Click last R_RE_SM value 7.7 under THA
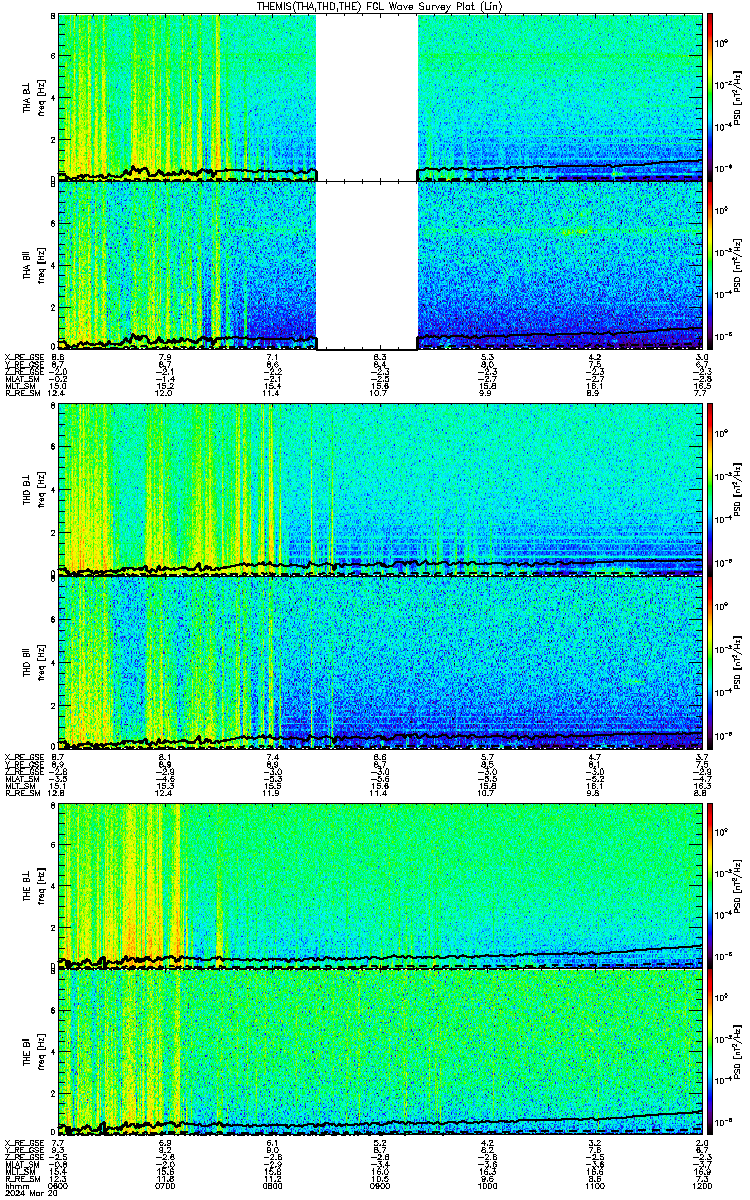This screenshot has width=750, height=1200. click(x=701, y=394)
